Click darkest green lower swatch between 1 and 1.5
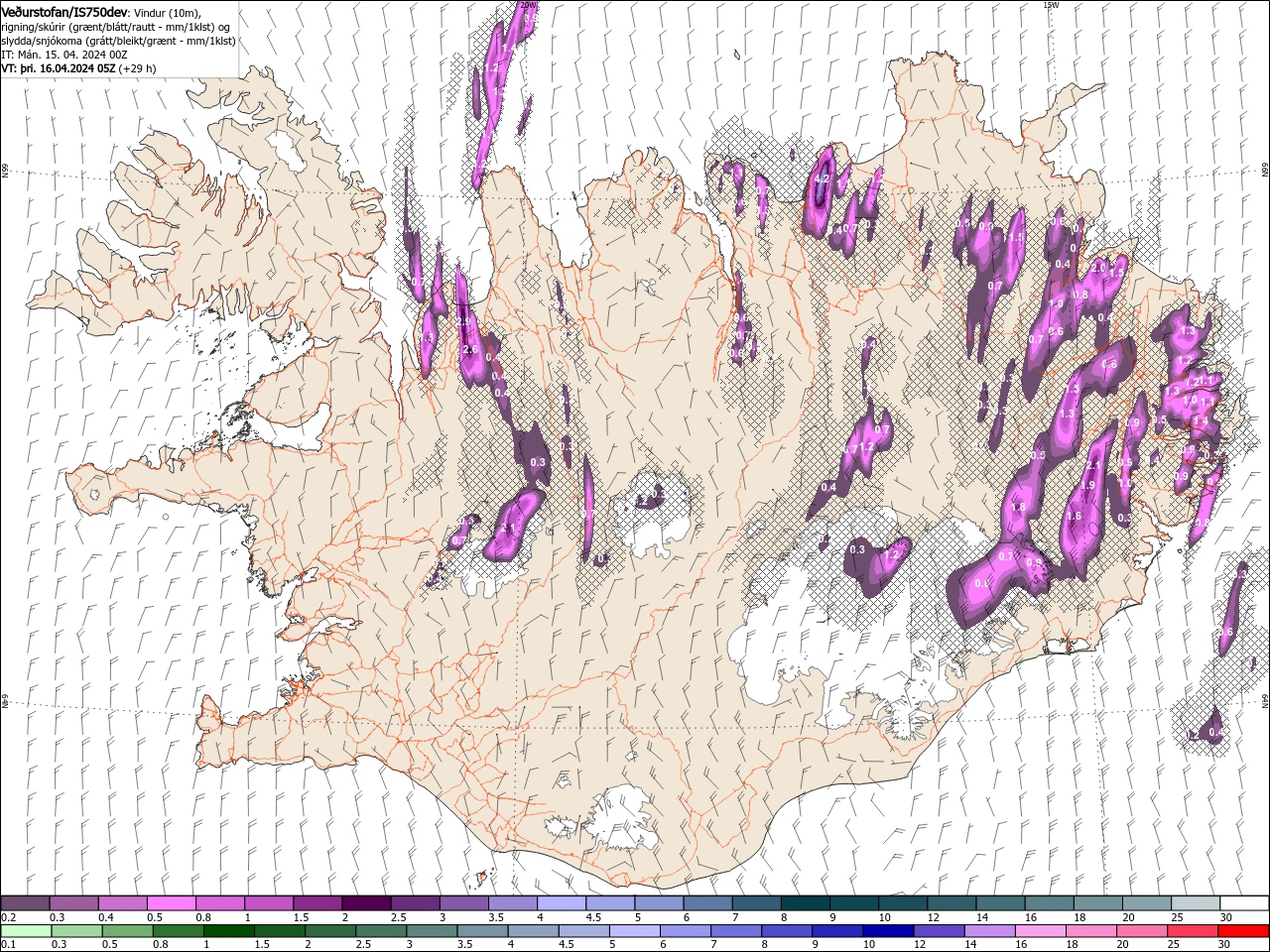 coord(228,931)
